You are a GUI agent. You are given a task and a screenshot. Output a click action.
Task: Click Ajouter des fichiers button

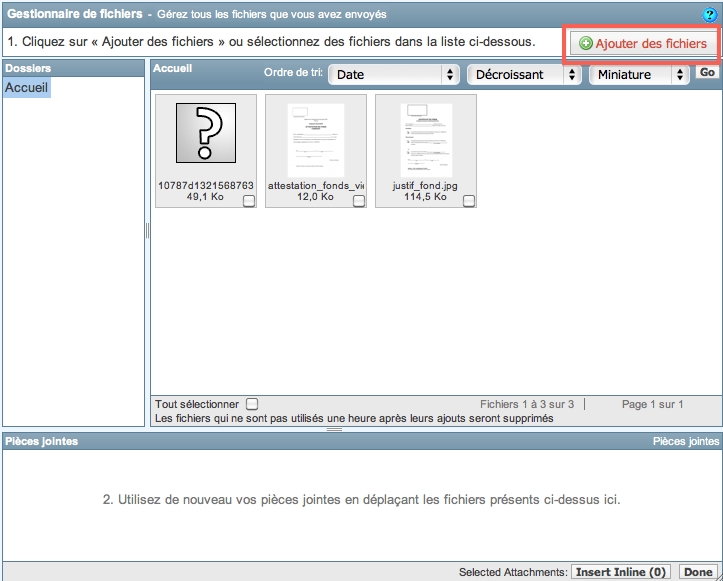pyautogui.click(x=644, y=43)
